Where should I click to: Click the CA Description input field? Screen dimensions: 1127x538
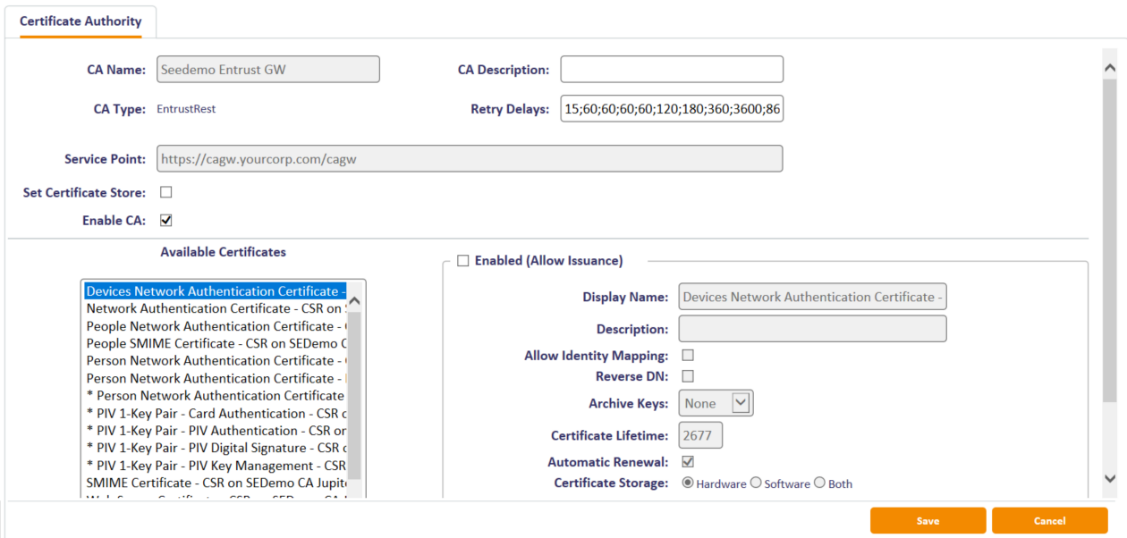pyautogui.click(x=671, y=70)
